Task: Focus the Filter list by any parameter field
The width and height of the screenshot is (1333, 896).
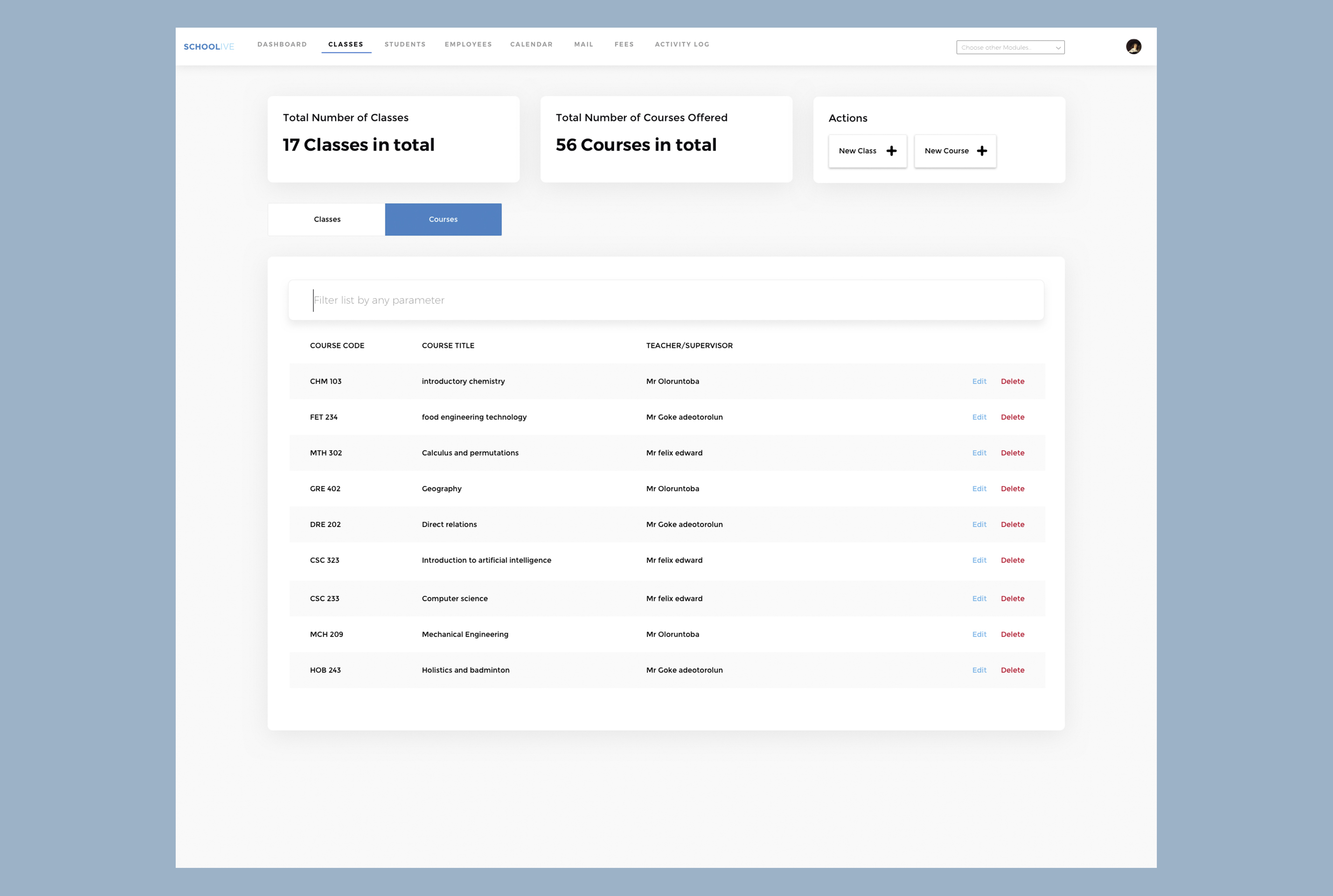Action: (x=666, y=300)
